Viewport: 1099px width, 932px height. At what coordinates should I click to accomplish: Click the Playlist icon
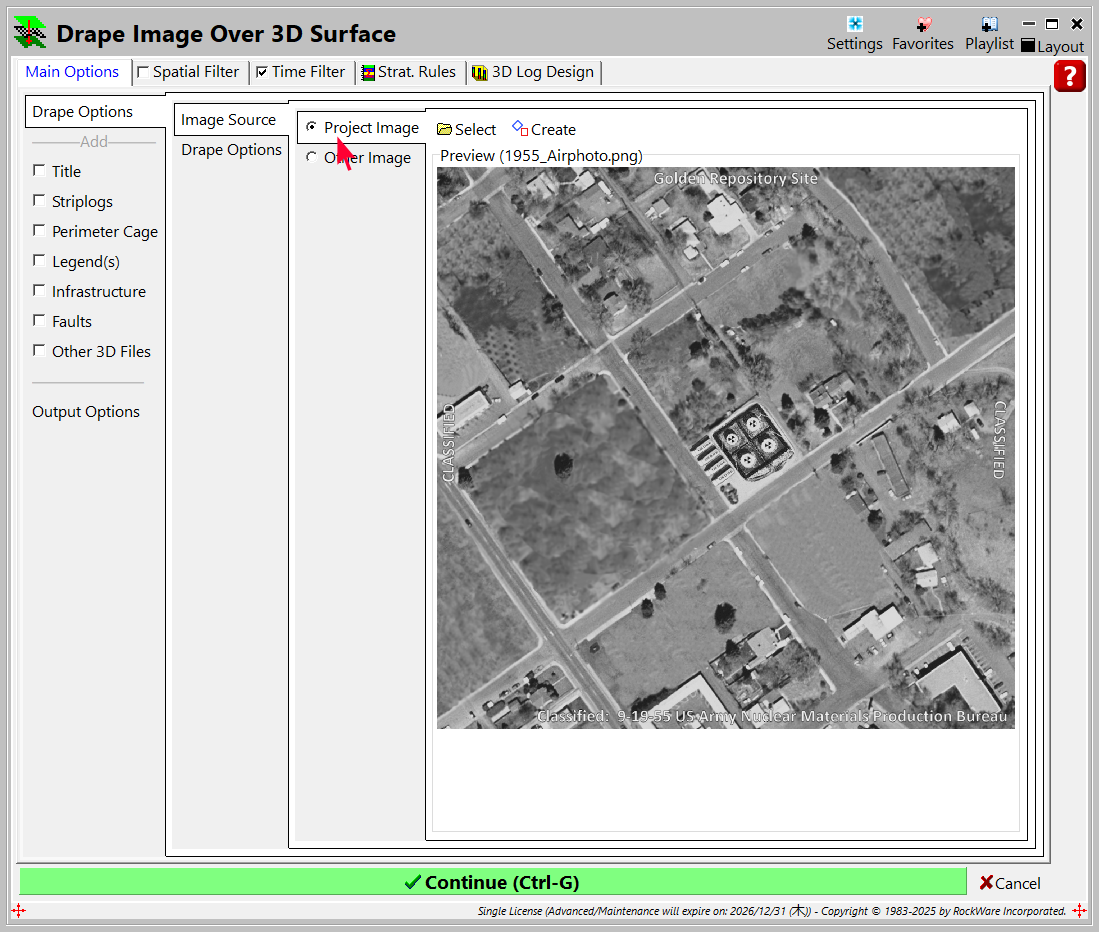(989, 25)
